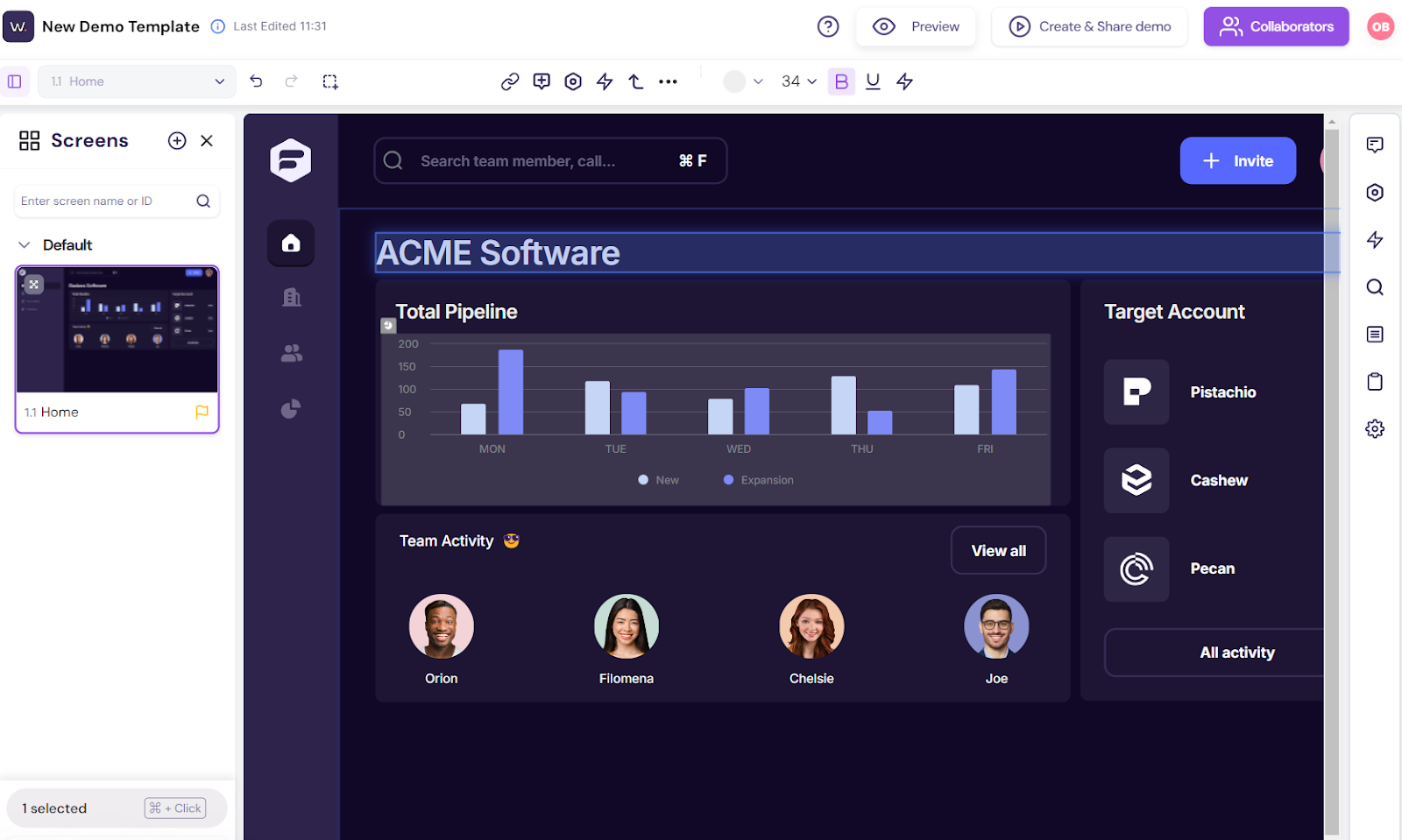The width and height of the screenshot is (1402, 840).
Task: Click Create & Share demo button
Action: 1089,26
